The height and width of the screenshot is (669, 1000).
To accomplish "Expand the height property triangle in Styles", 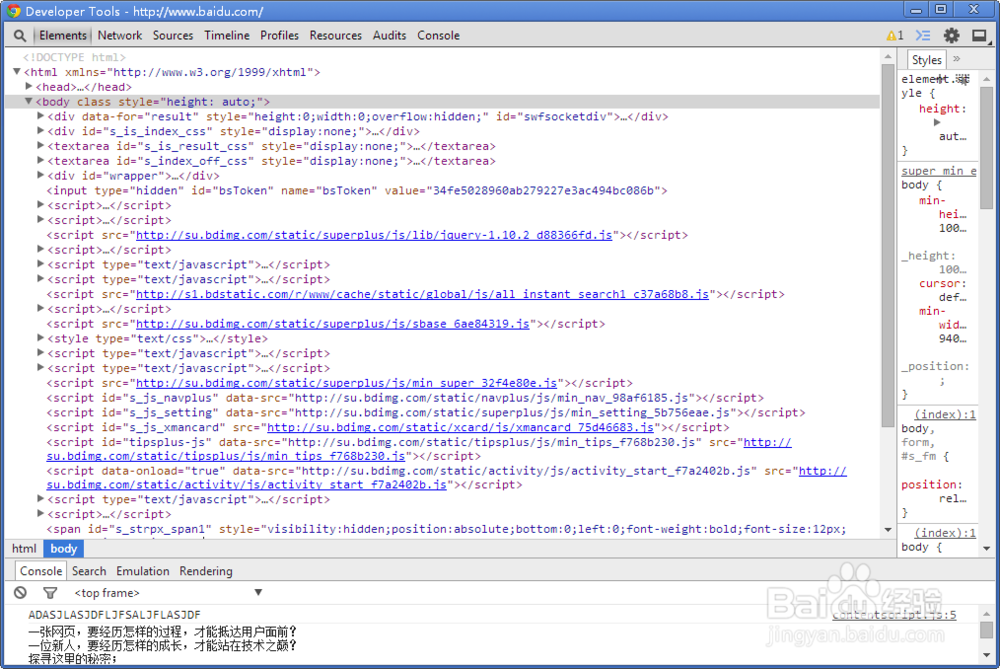I will [937, 122].
